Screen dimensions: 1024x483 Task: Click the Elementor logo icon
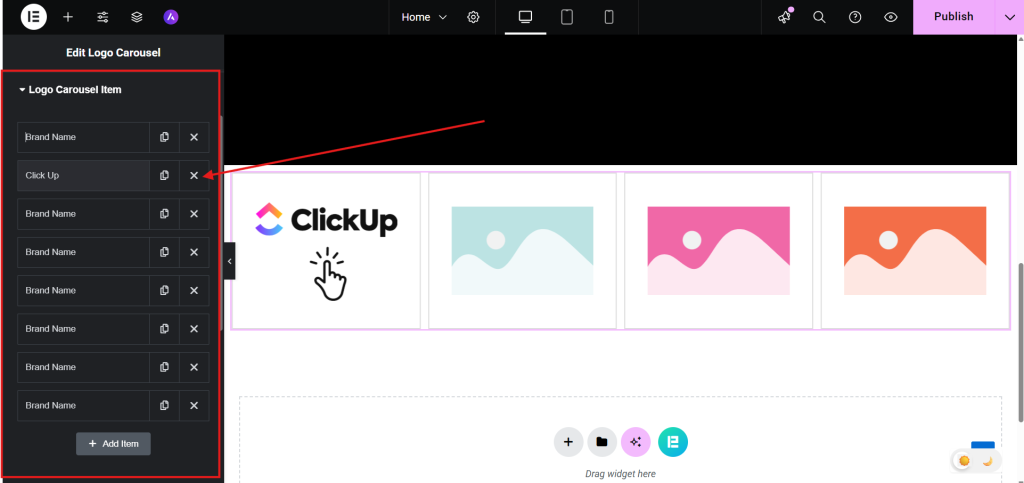click(34, 17)
